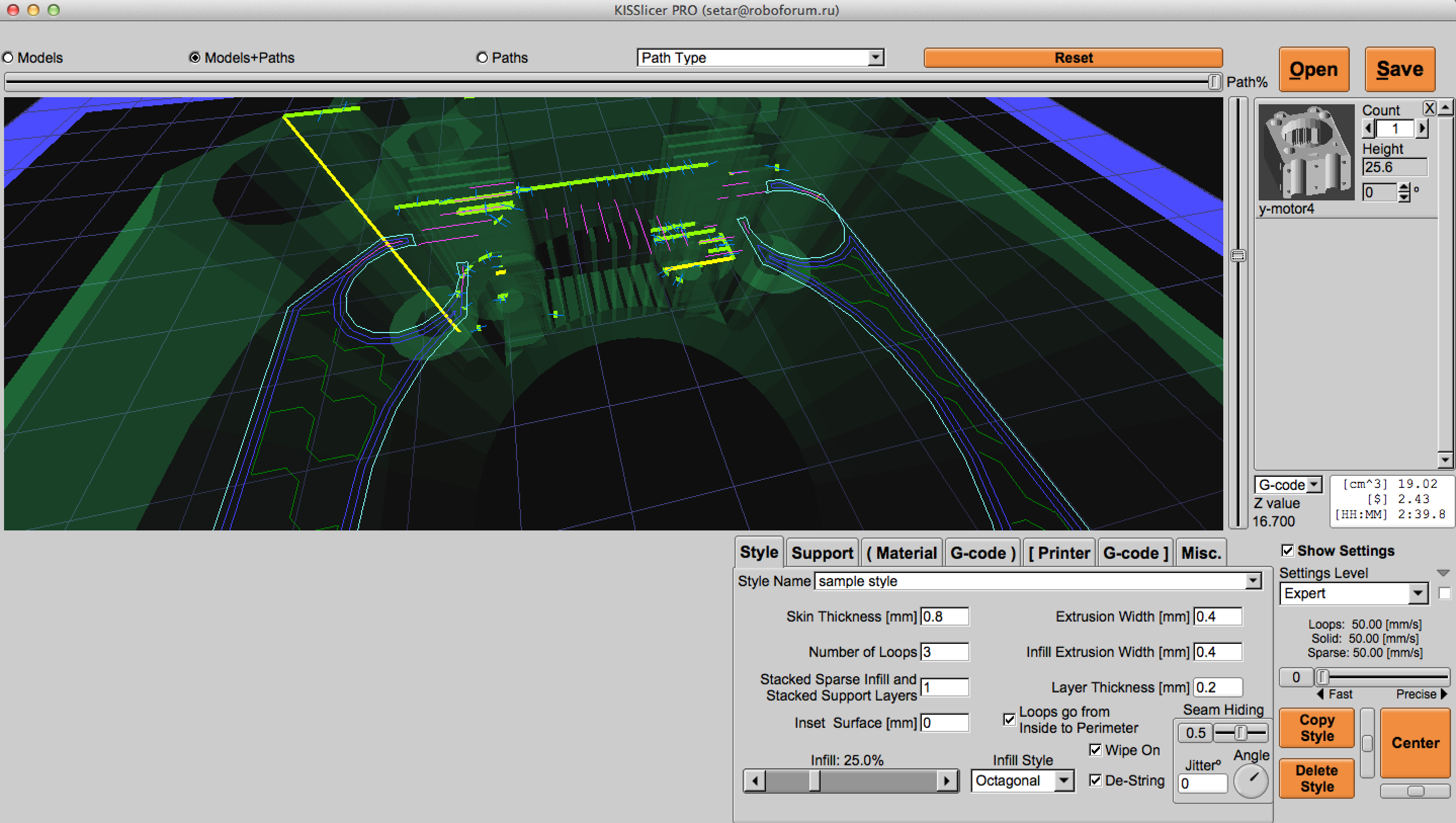Open the Settings Level Expert dropdown
1456x823 pixels.
pyautogui.click(x=1418, y=593)
